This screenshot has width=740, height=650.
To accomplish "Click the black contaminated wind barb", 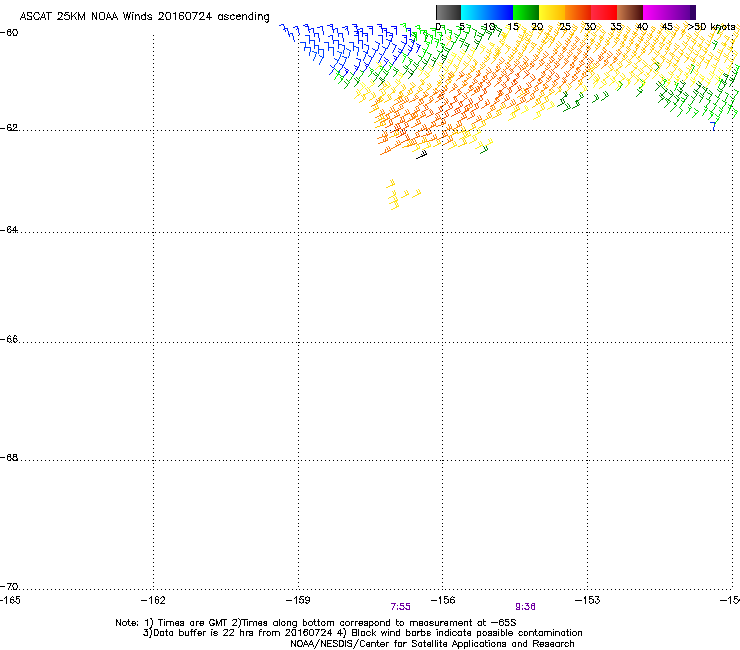I will click(421, 155).
